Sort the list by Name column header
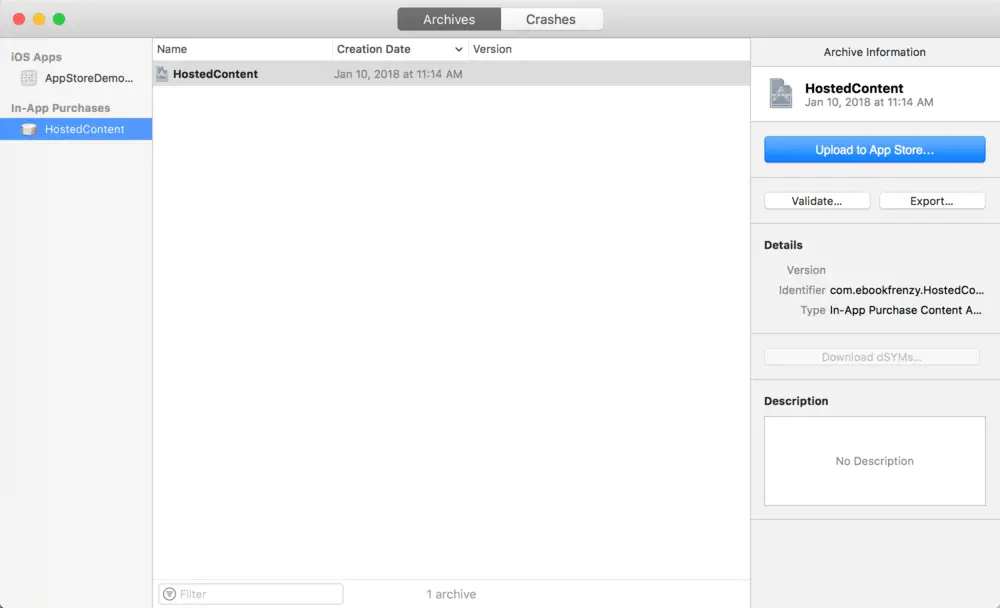This screenshot has height=608, width=1000. tap(240, 49)
